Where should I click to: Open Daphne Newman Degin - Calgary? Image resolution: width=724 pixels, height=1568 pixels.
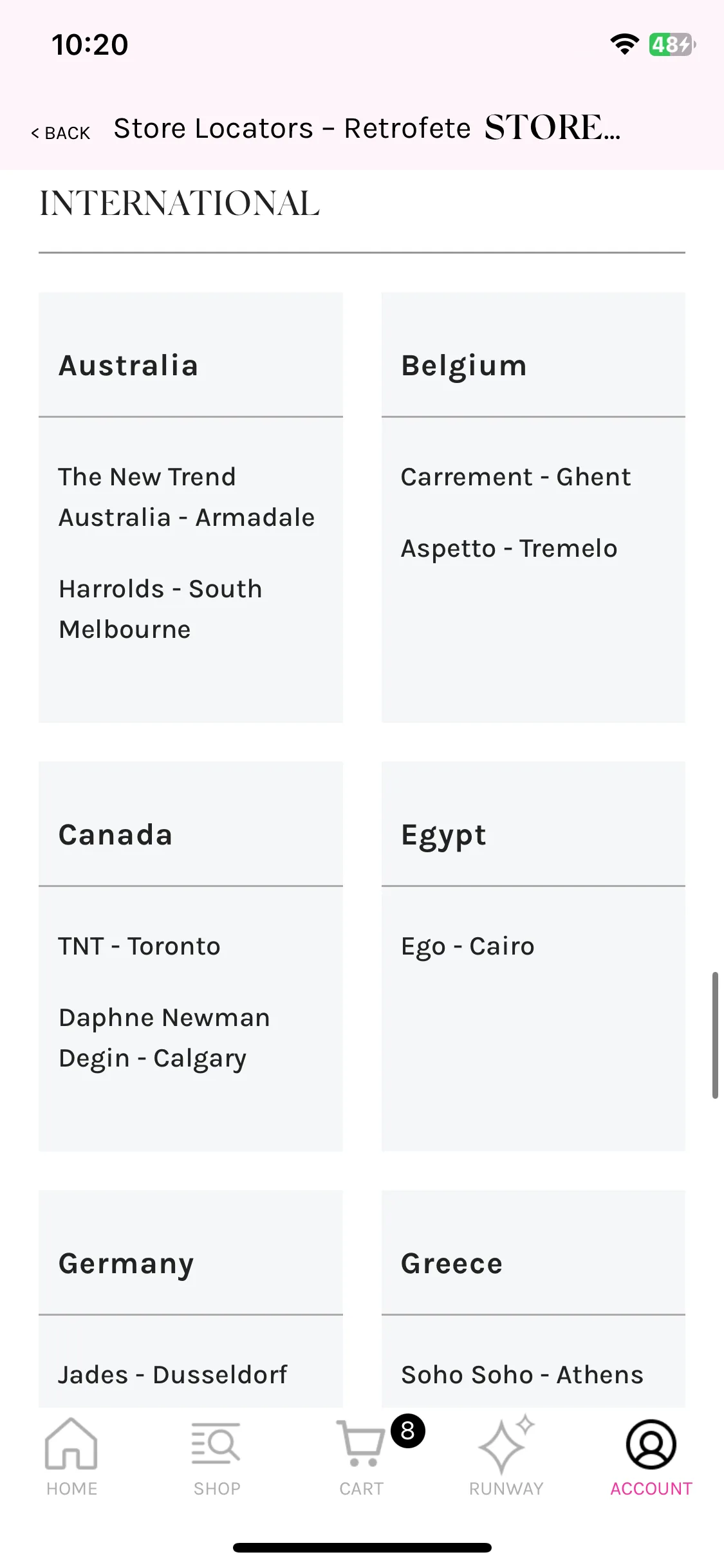164,1038
